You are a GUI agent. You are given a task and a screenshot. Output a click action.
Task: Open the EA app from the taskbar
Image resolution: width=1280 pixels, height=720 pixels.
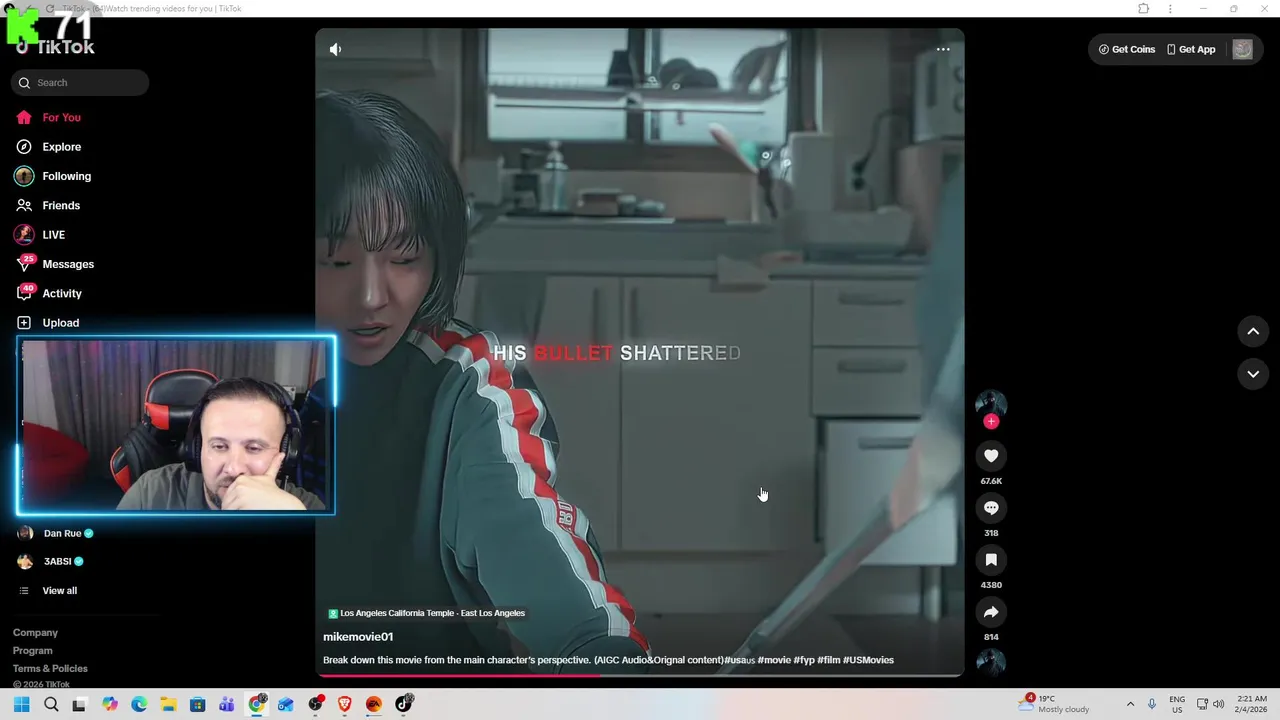(x=374, y=704)
